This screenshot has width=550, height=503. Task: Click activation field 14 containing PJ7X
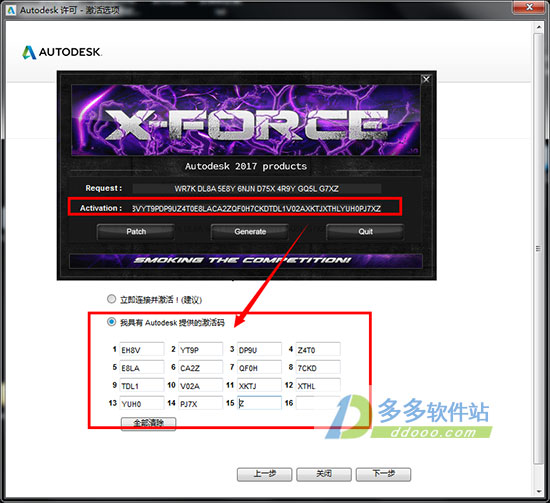[x=200, y=403]
